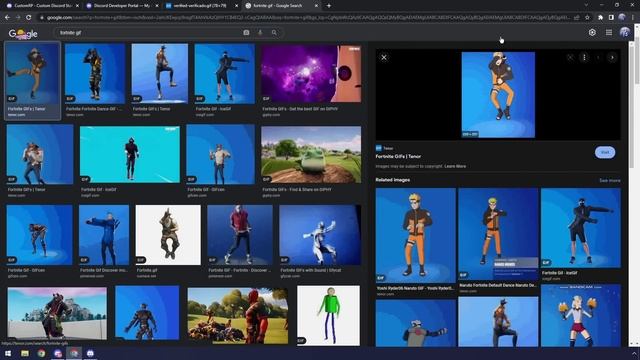Switch to the Discord Developer Portal tab

tap(122, 6)
